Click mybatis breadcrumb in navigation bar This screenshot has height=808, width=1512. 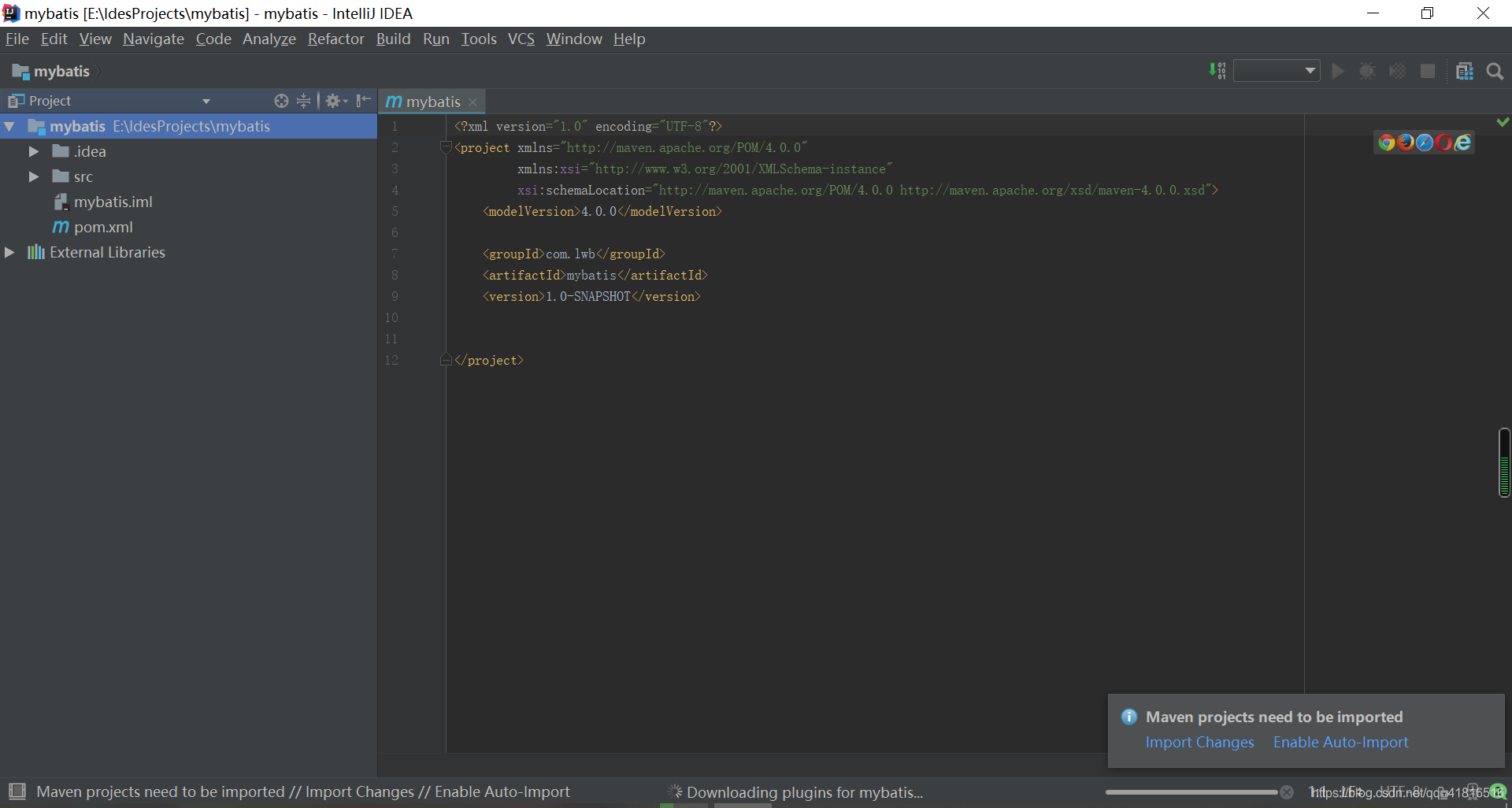pyautogui.click(x=52, y=71)
